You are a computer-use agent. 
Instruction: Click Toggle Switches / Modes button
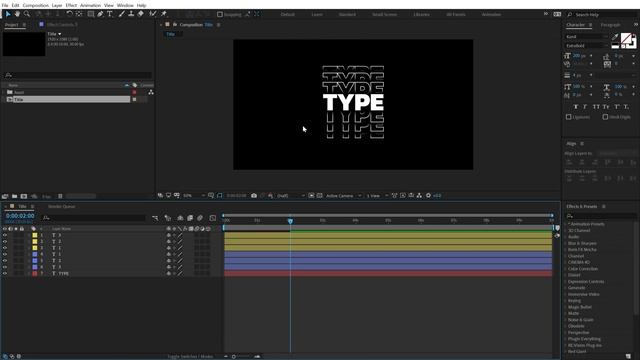pyautogui.click(x=190, y=356)
